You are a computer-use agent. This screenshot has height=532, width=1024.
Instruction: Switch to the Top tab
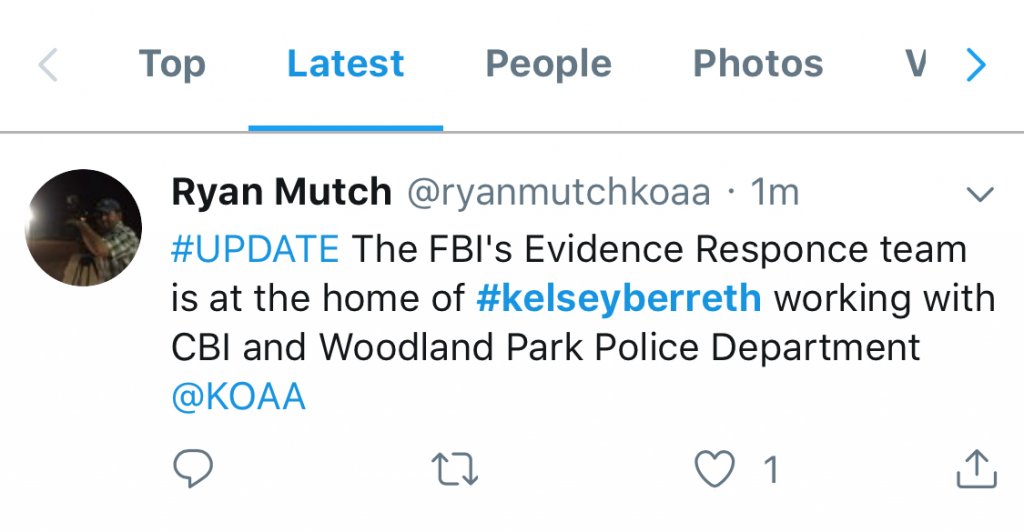click(x=172, y=65)
